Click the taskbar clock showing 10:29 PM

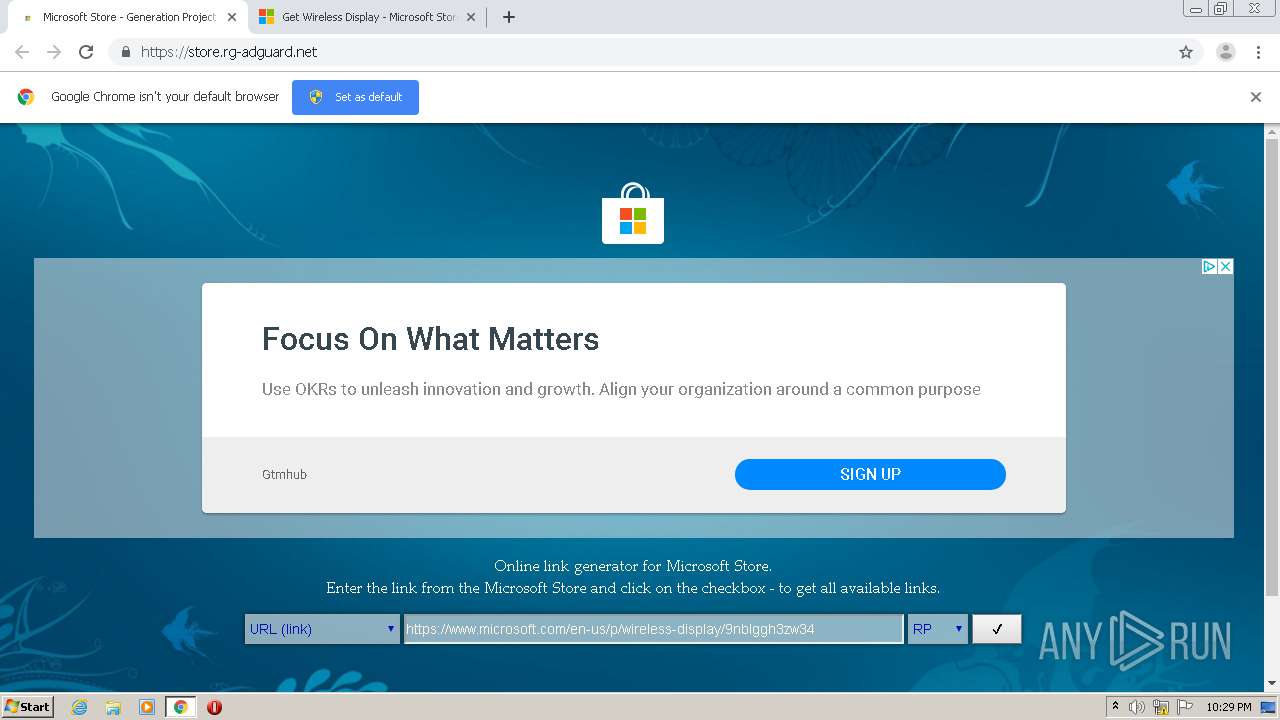tap(1229, 707)
